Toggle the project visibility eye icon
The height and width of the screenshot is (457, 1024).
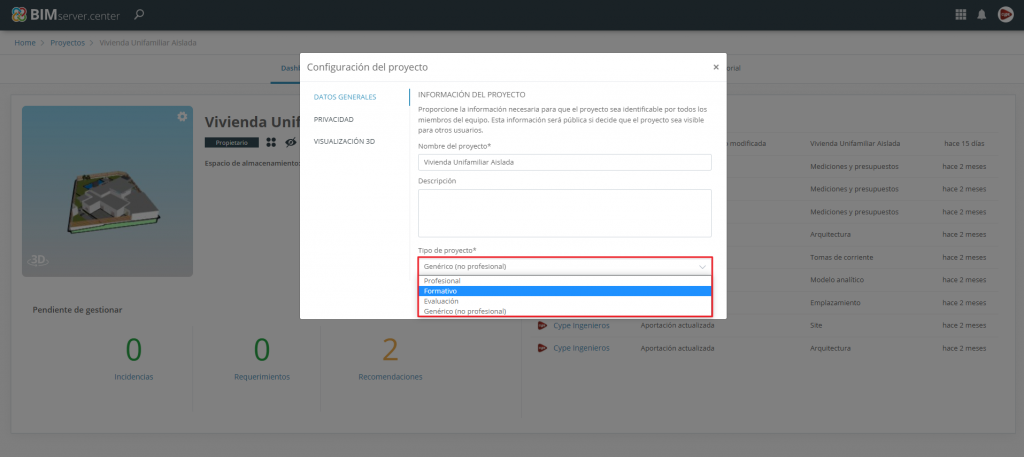click(290, 143)
